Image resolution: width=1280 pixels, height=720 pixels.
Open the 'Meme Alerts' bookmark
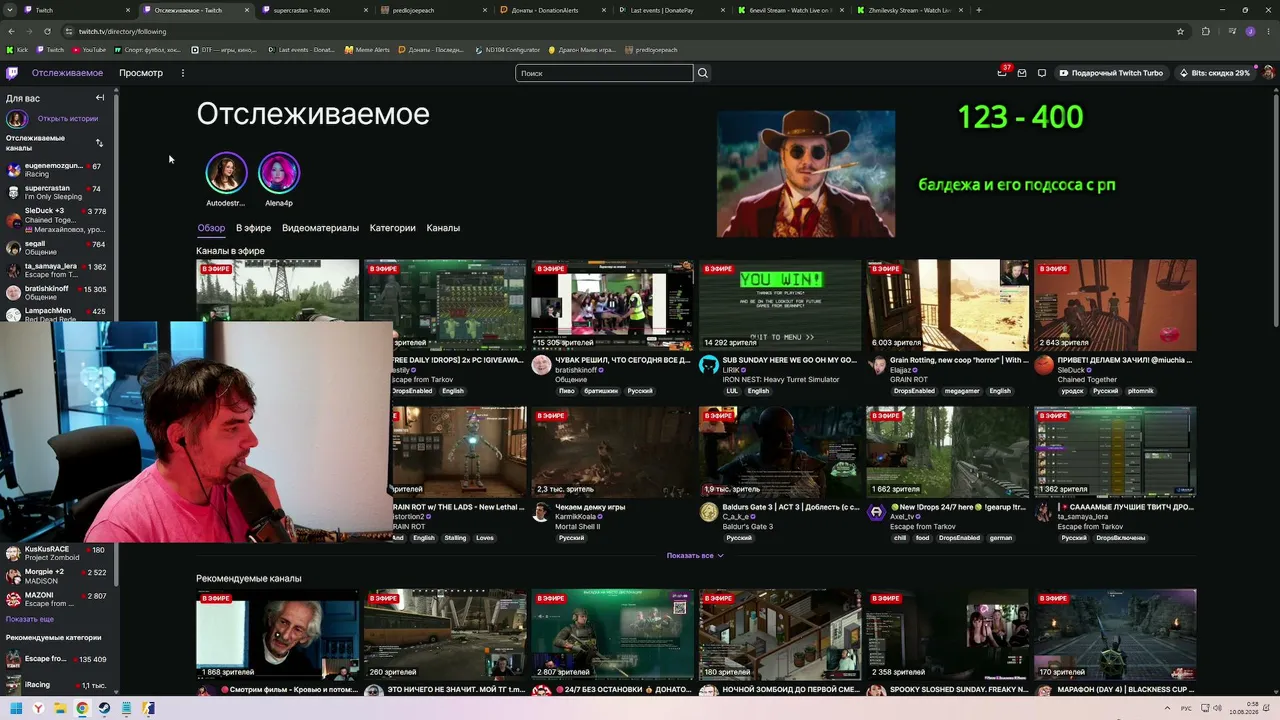pos(367,50)
